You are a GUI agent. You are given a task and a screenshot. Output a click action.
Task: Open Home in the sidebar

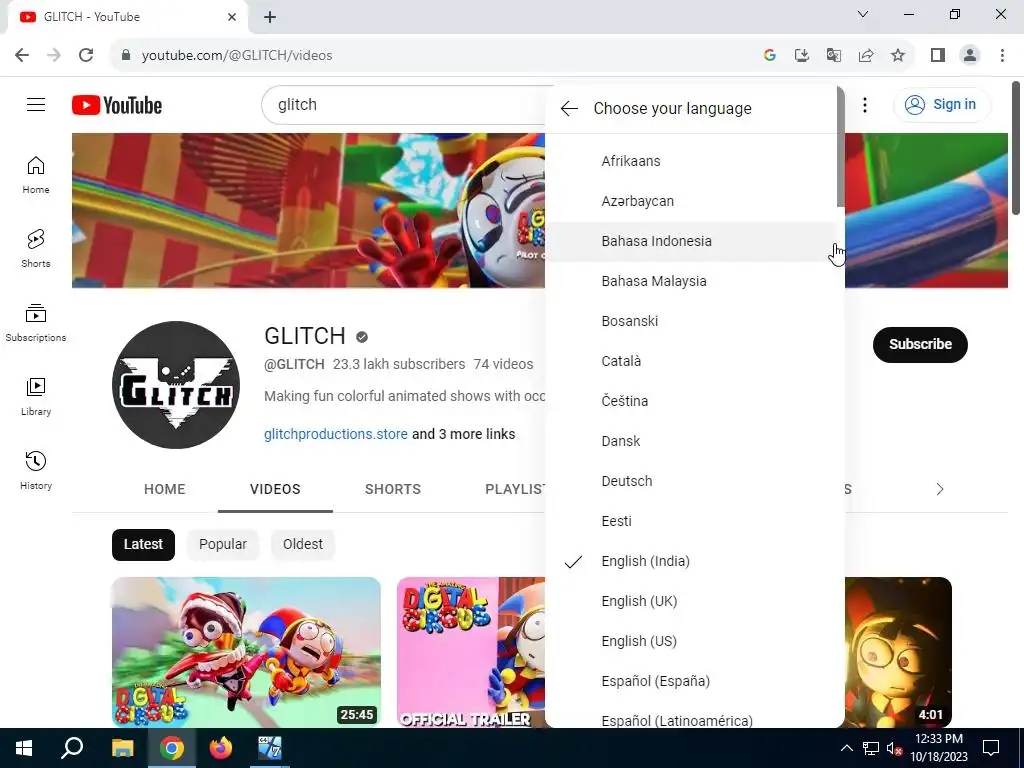[x=36, y=175]
